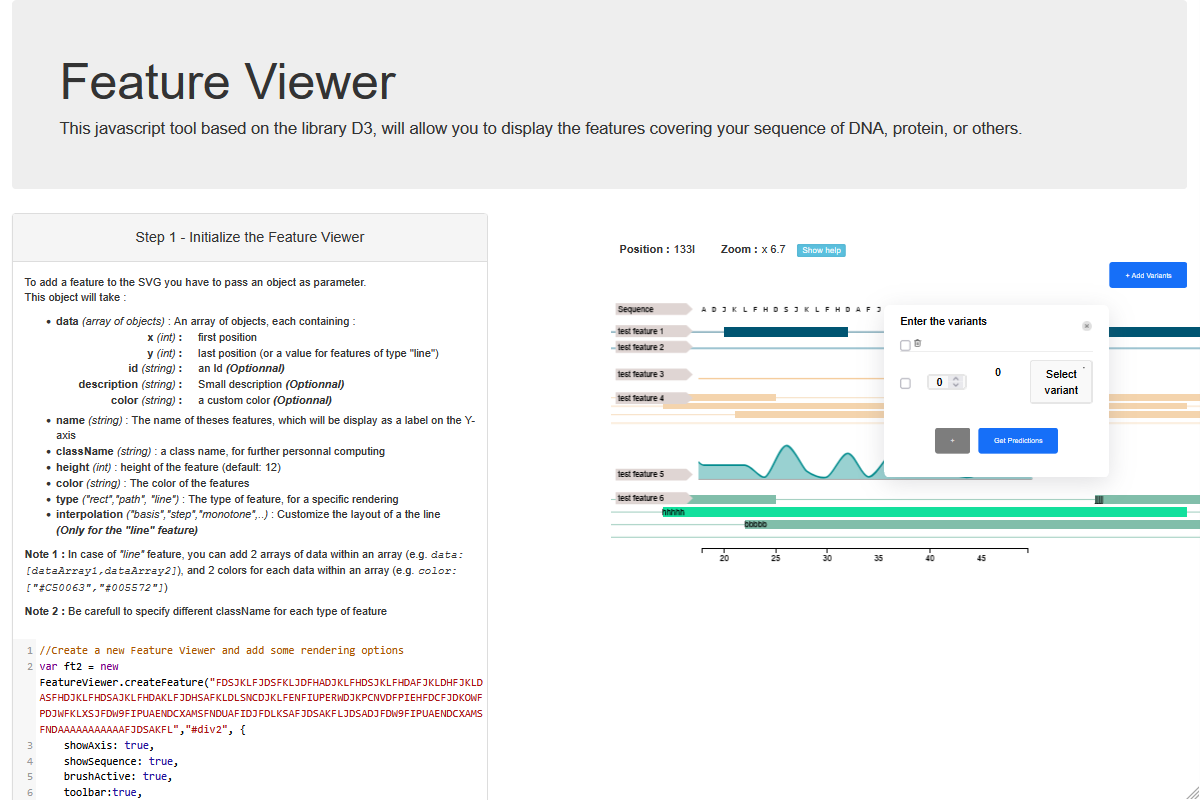Click the Get Predictions button
Image resolution: width=1200 pixels, height=800 pixels.
pyautogui.click(x=1018, y=440)
